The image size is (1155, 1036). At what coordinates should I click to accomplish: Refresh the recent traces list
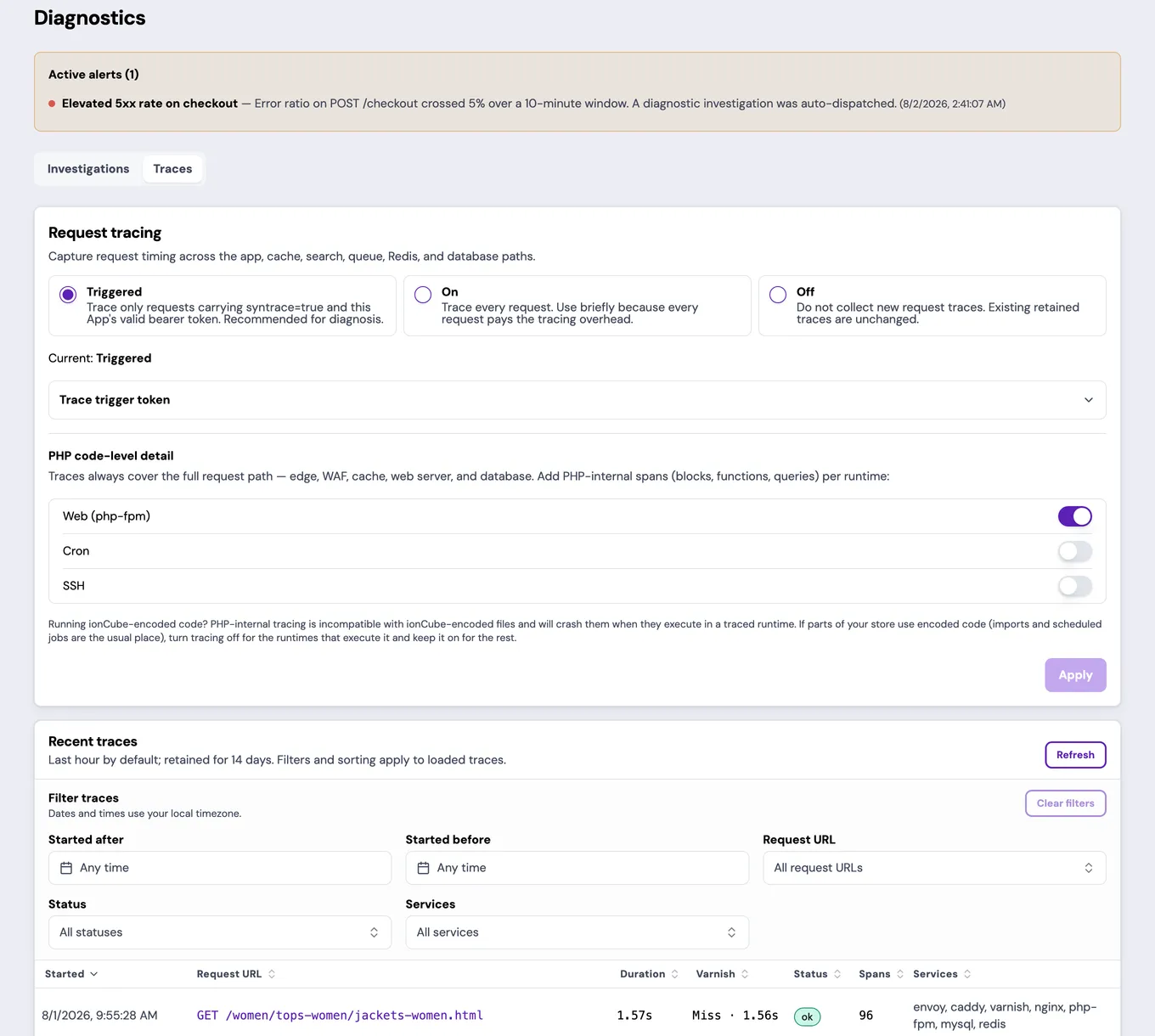1075,755
